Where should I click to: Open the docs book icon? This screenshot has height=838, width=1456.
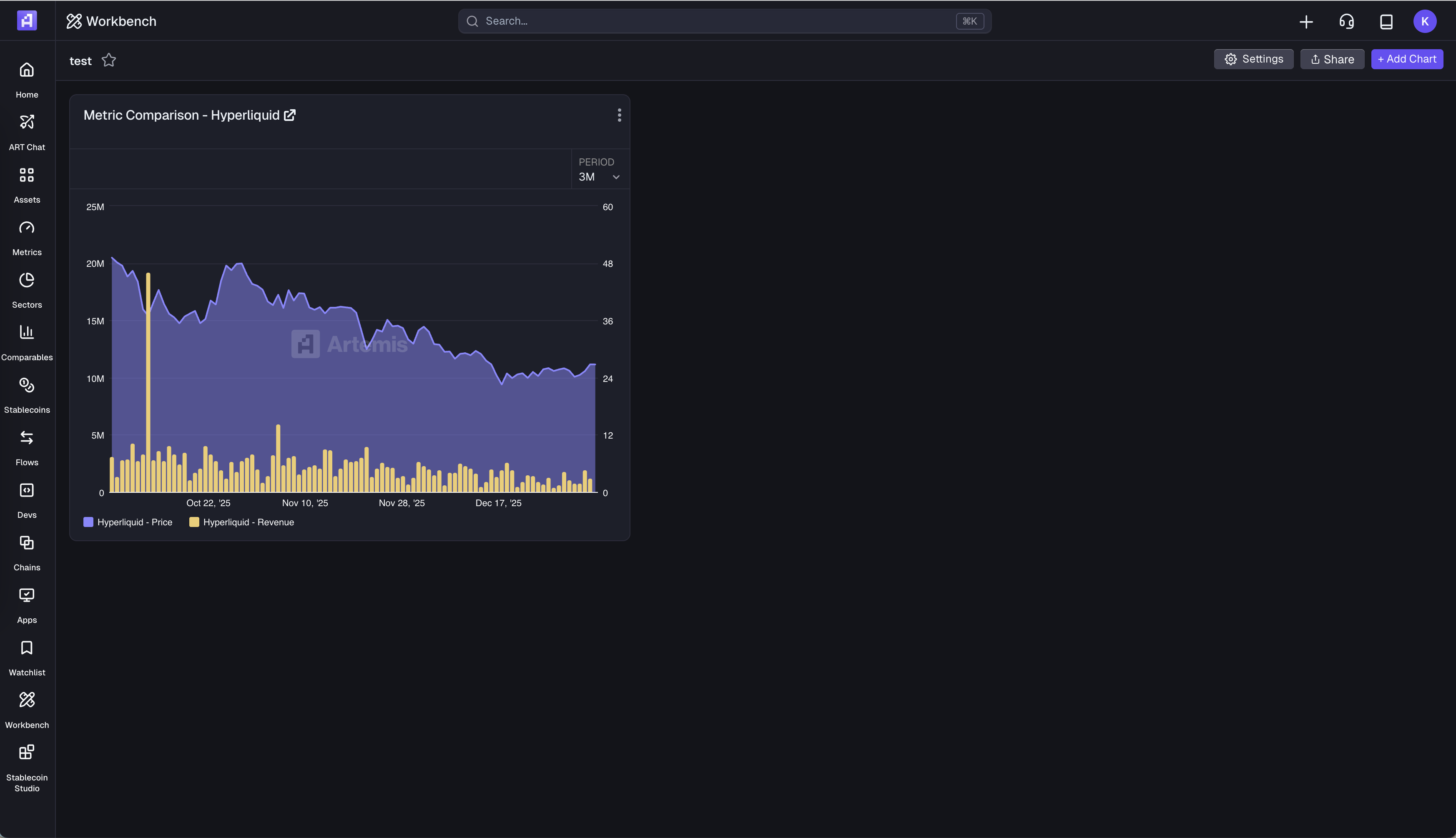tap(1386, 21)
